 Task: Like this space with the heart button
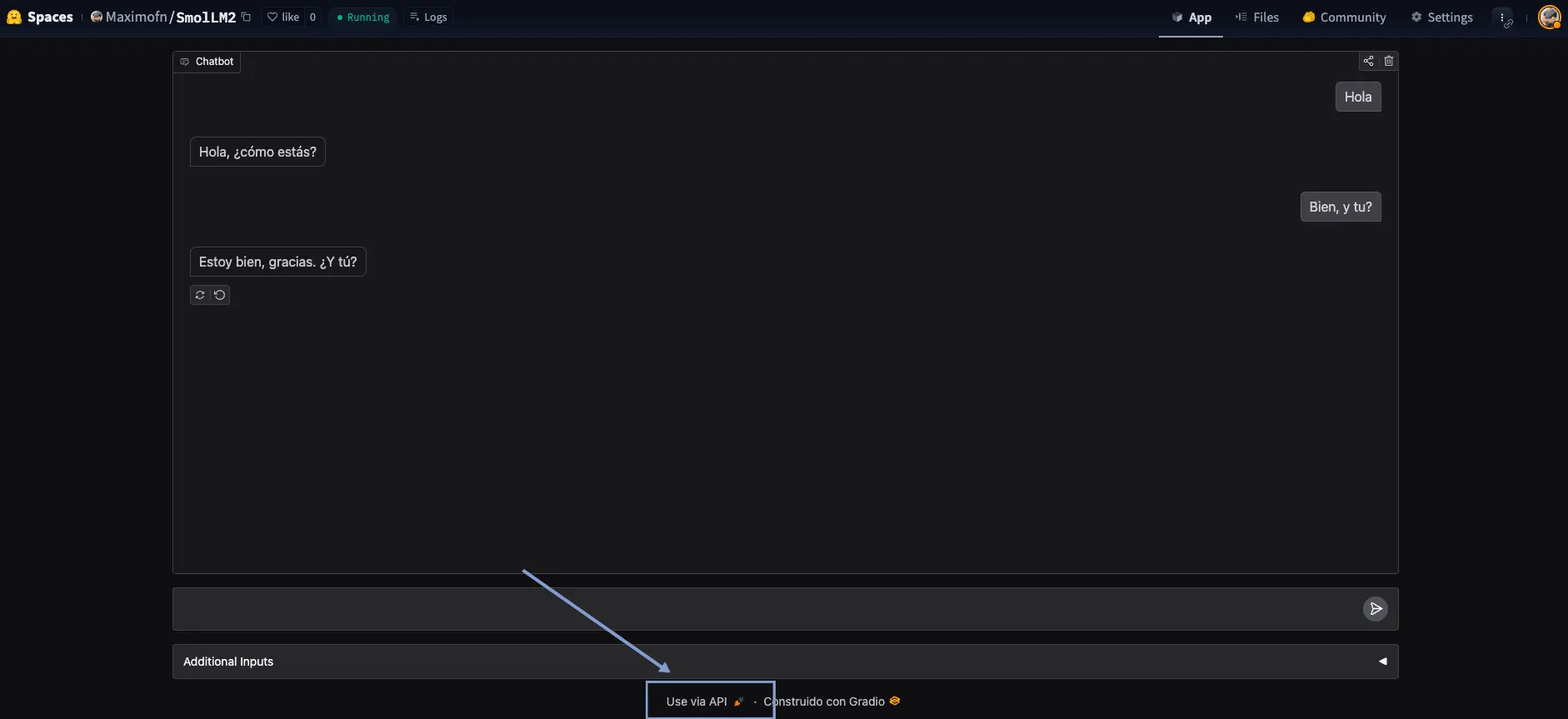click(x=283, y=17)
